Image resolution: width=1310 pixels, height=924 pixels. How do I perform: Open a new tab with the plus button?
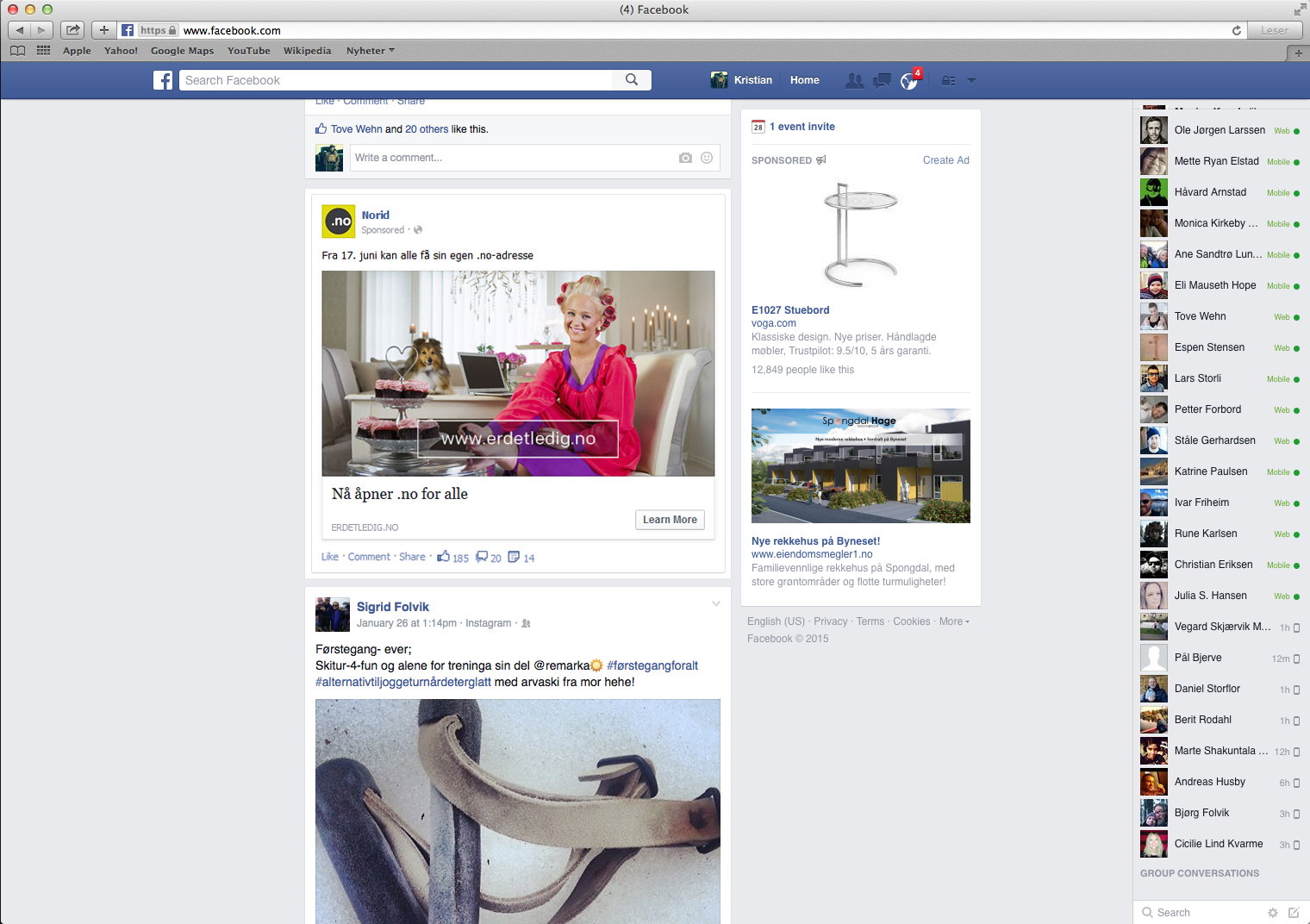(1298, 53)
